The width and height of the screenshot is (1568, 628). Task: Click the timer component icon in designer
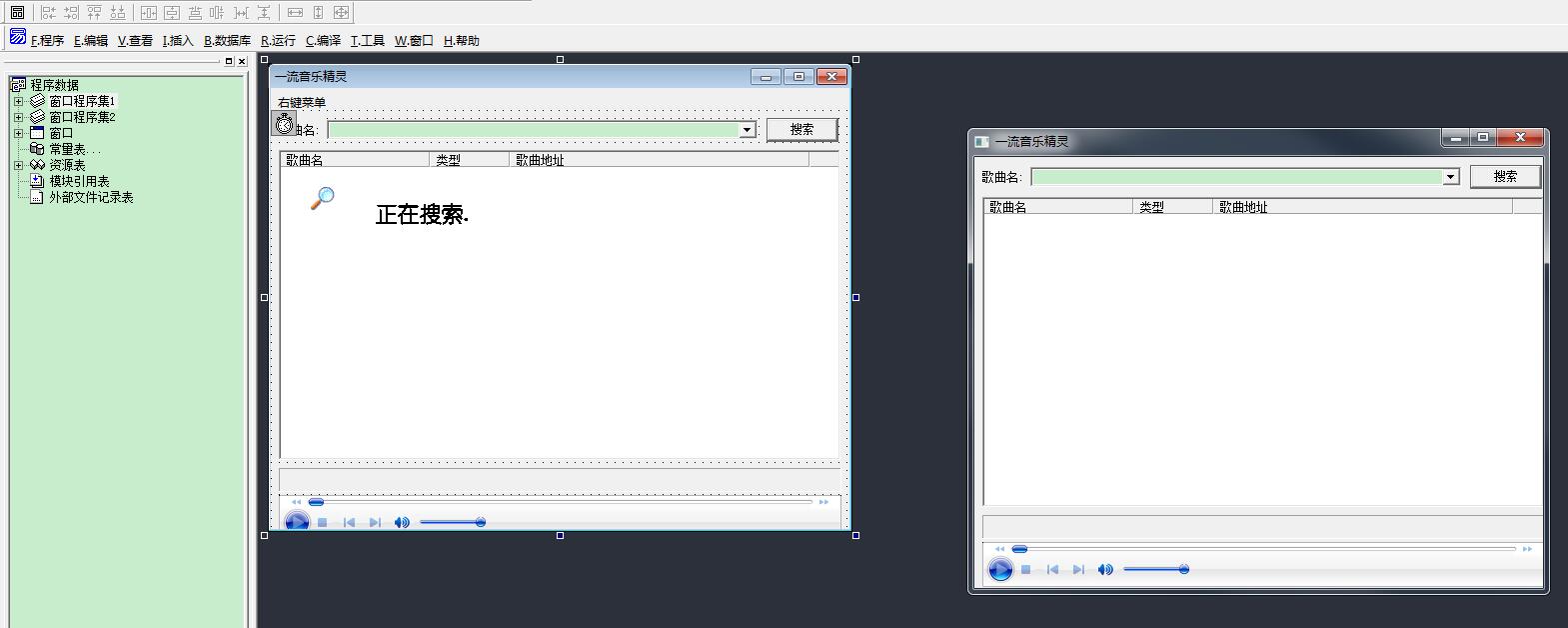(x=285, y=124)
